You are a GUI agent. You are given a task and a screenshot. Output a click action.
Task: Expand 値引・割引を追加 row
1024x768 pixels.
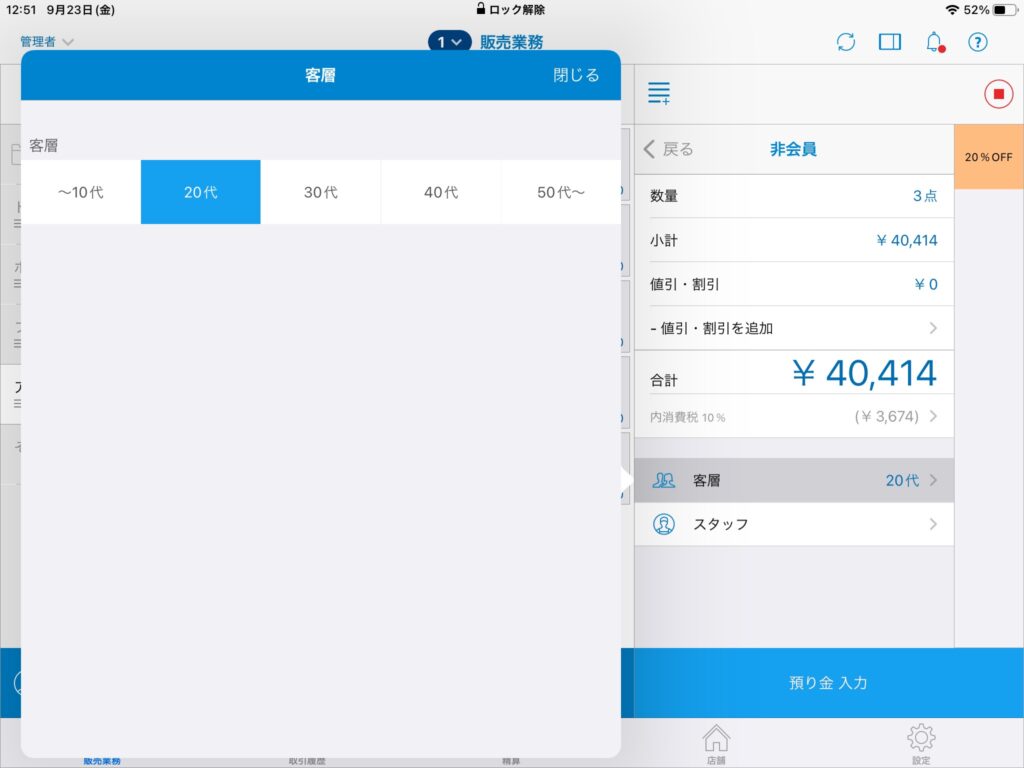point(794,328)
